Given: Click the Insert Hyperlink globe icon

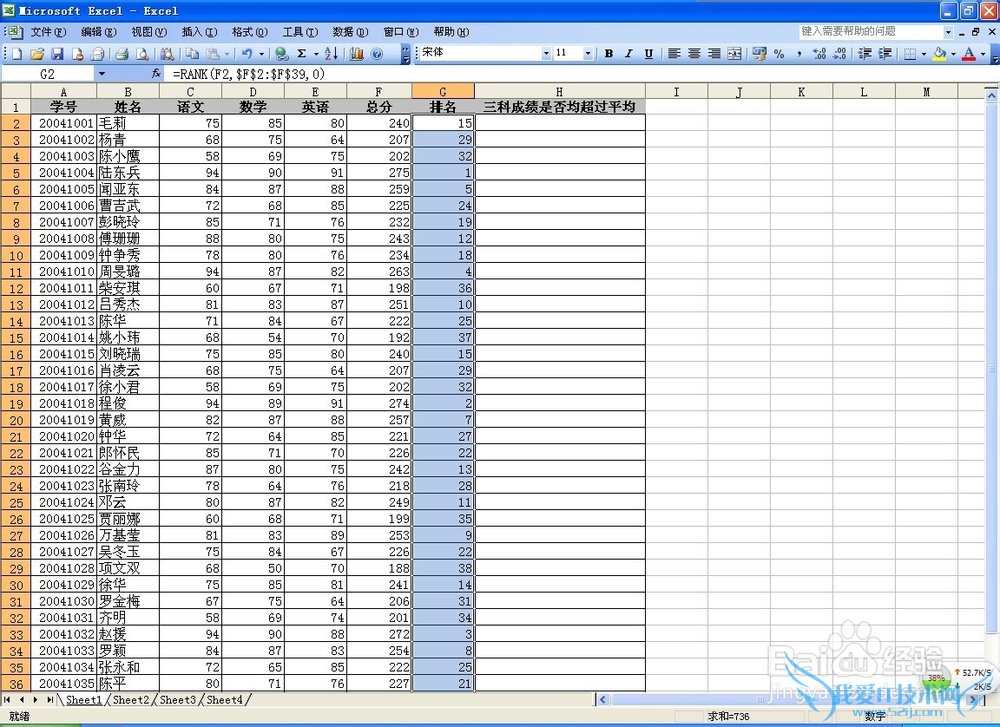Looking at the screenshot, I should [x=281, y=54].
